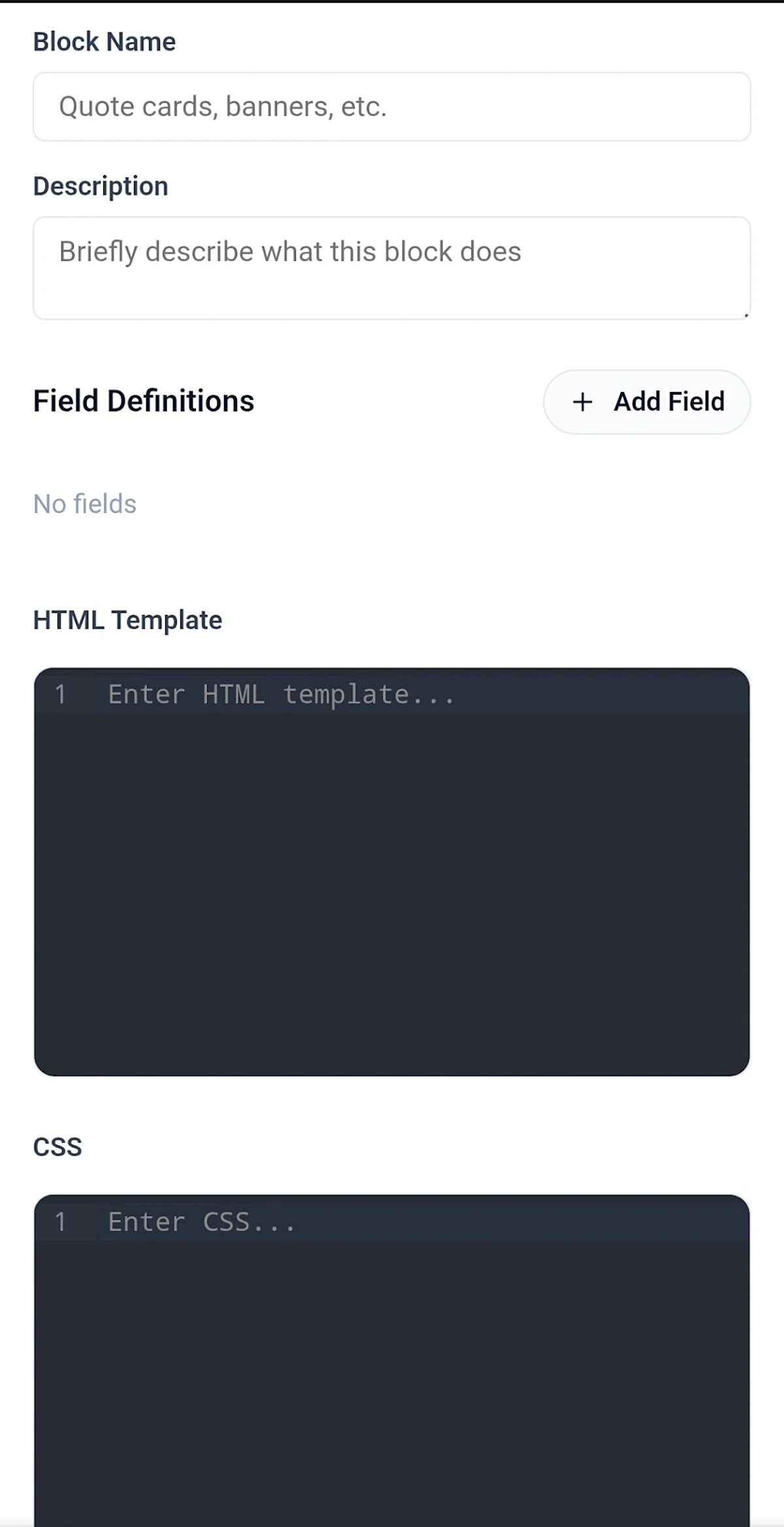784x1527 pixels.
Task: Grab the Description textarea resize handle
Action: [745, 314]
